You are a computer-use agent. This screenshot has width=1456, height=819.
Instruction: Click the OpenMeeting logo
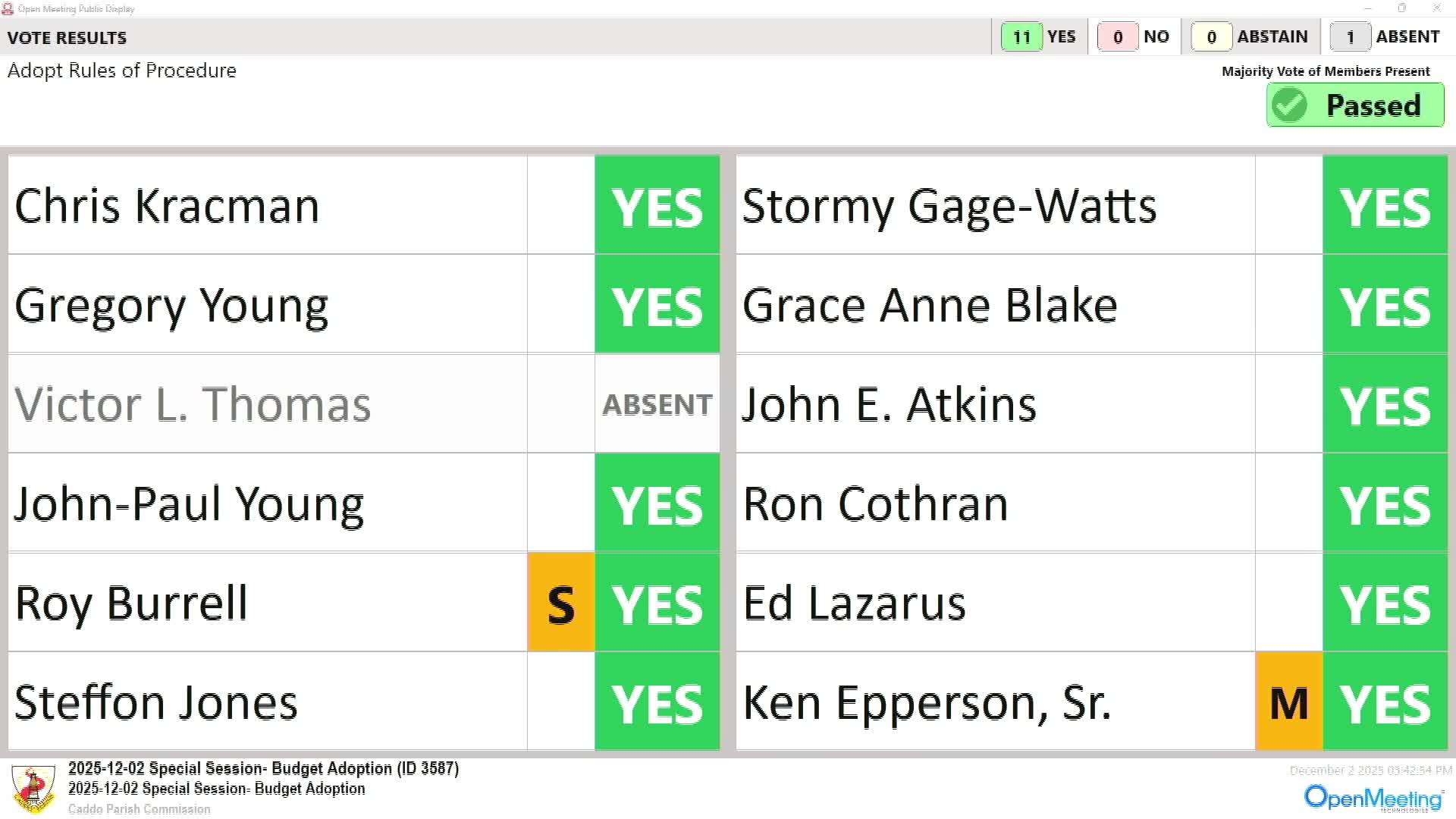point(1373,798)
